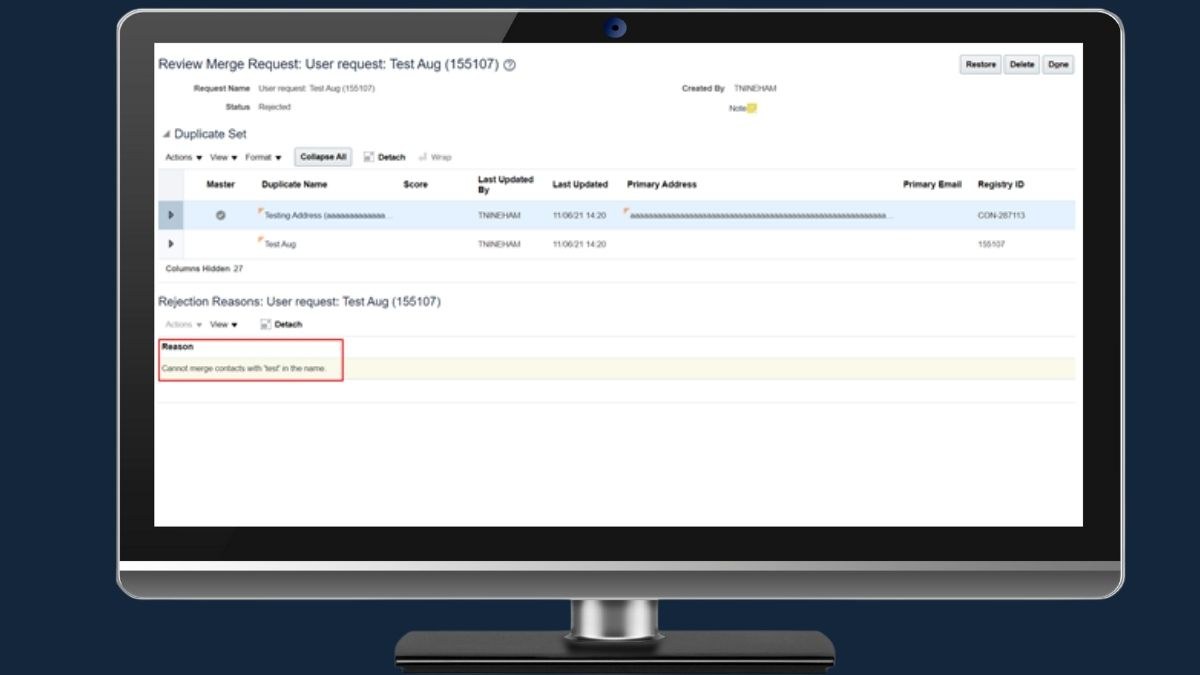Set Test Aug as the Master record
1200x675 pixels.
coord(220,243)
